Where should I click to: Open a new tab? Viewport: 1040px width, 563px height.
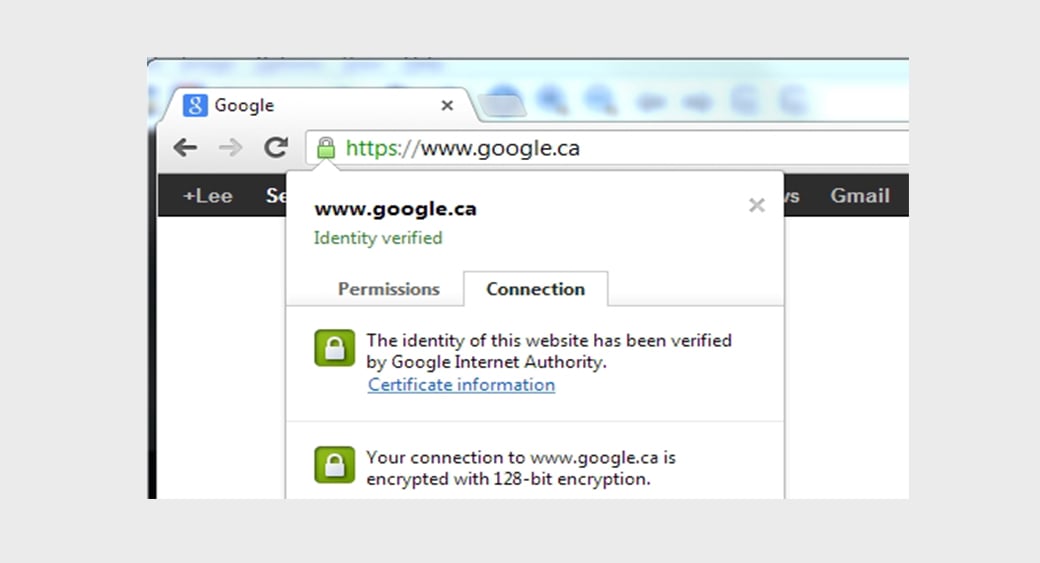pos(502,106)
